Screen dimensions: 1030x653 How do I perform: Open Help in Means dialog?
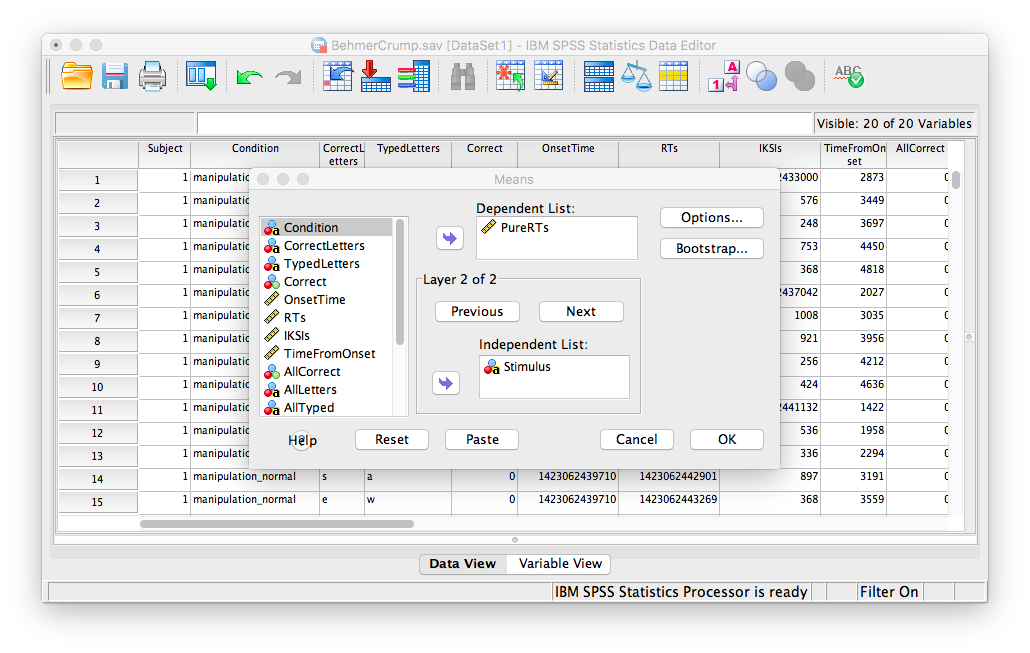(x=302, y=440)
